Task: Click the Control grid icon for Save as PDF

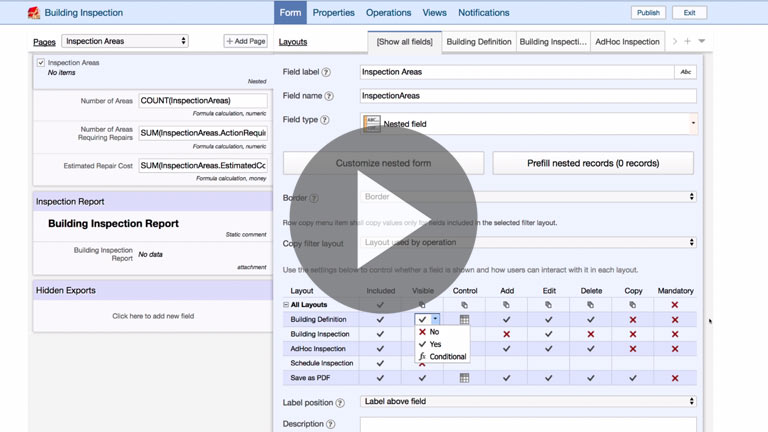Action: point(464,378)
